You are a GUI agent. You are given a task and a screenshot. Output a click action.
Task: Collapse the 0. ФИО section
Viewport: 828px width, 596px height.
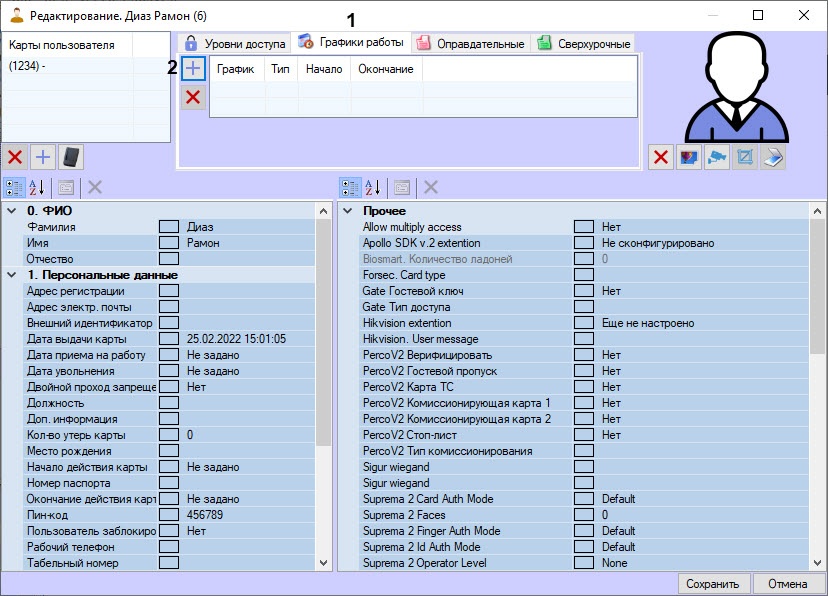coord(12,211)
